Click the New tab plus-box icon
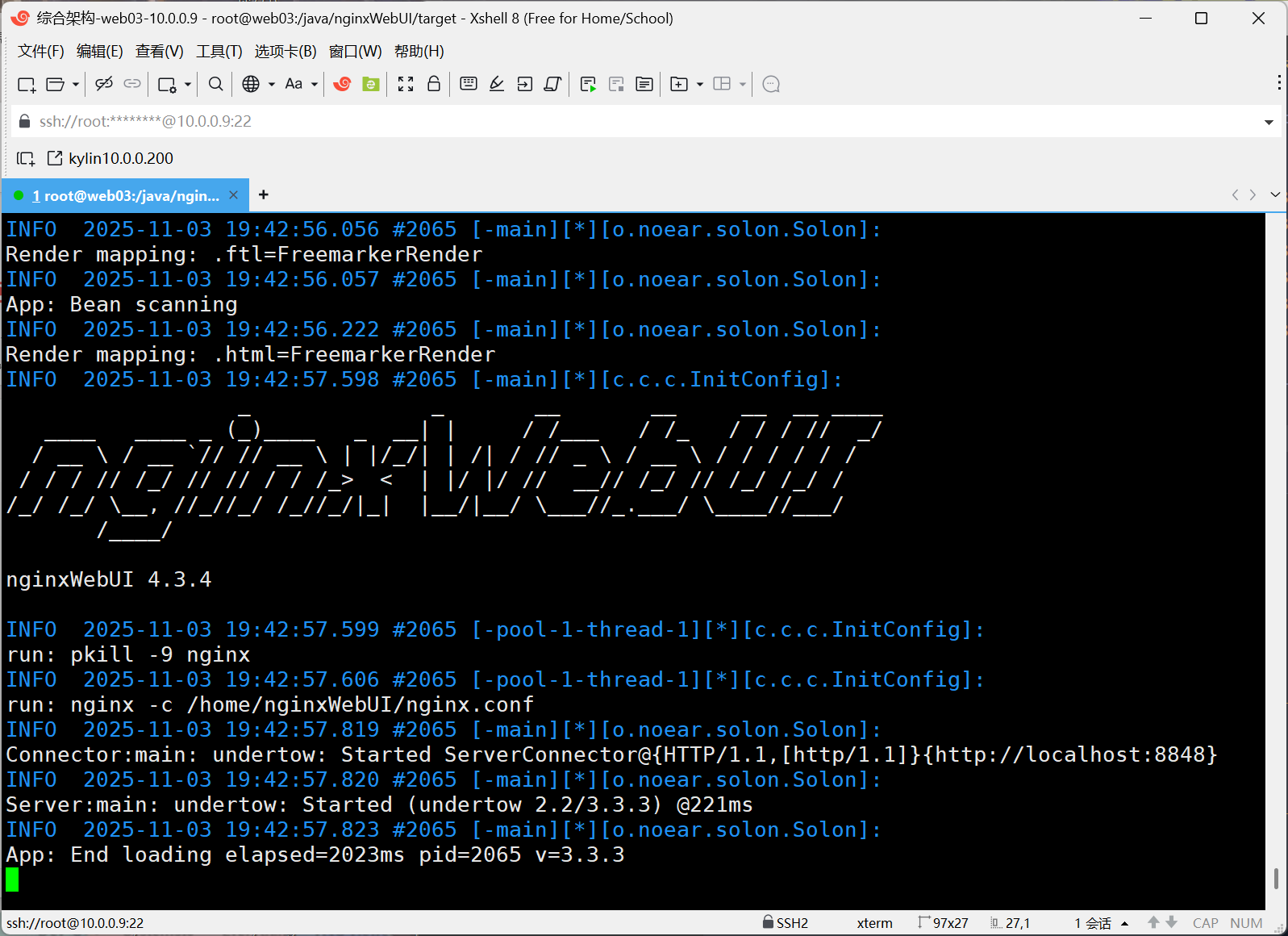 pyautogui.click(x=679, y=84)
